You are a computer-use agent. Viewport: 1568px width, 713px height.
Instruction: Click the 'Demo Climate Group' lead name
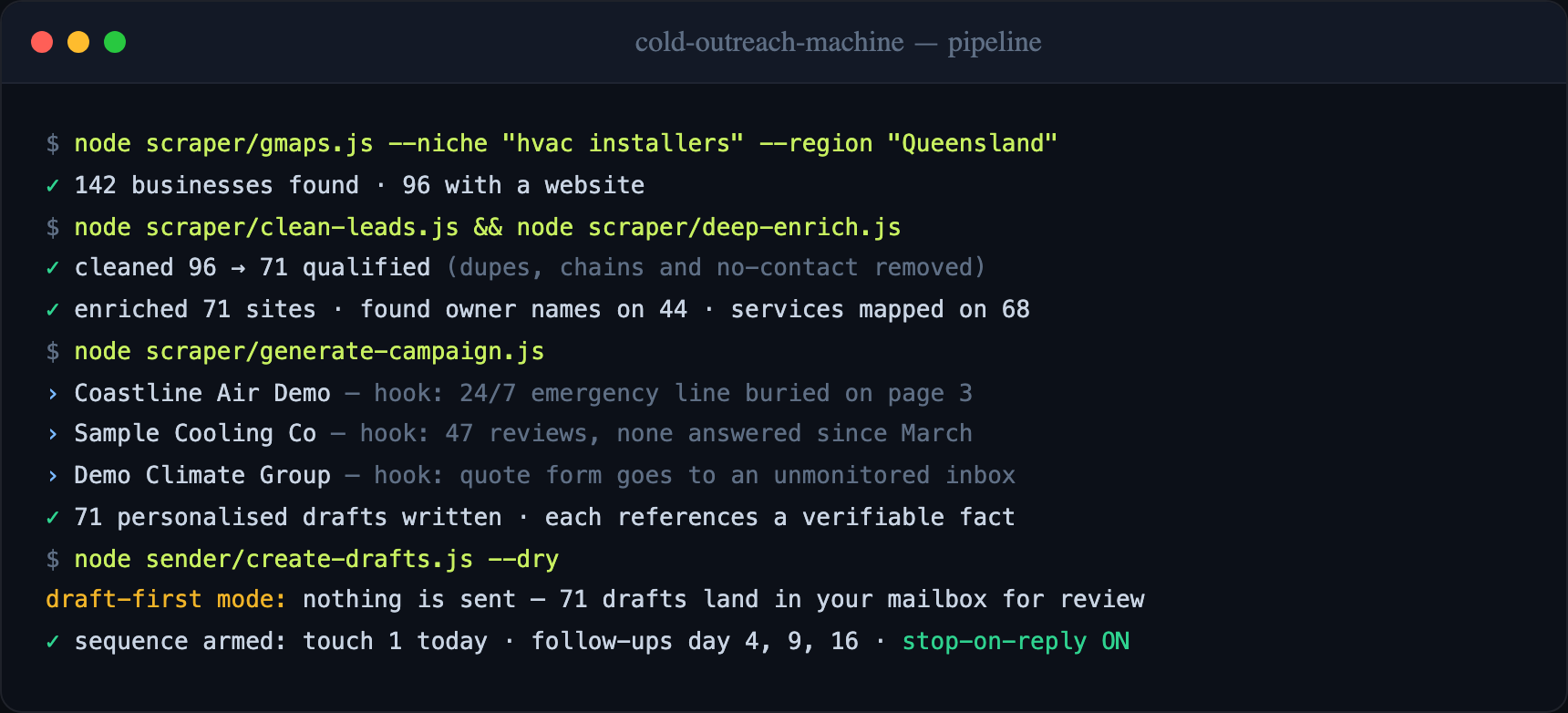[202, 475]
